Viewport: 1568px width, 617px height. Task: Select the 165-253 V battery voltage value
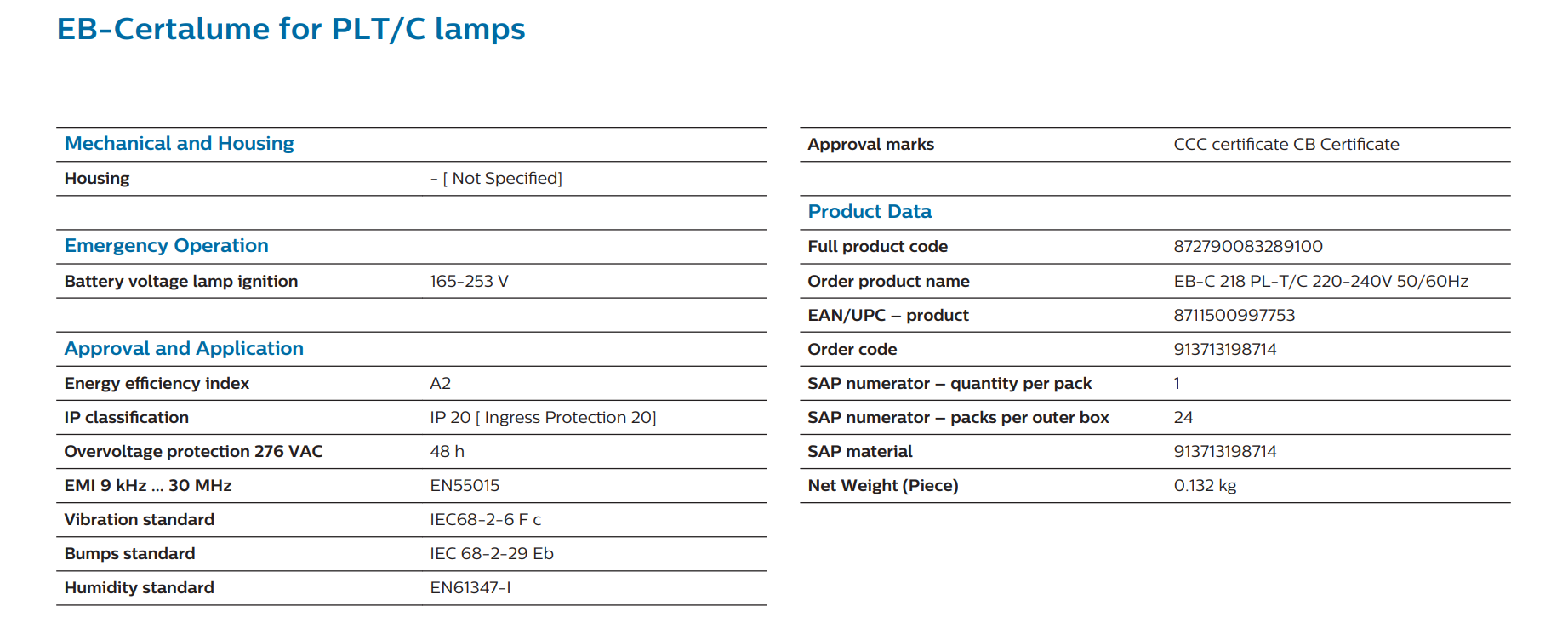[x=469, y=282]
